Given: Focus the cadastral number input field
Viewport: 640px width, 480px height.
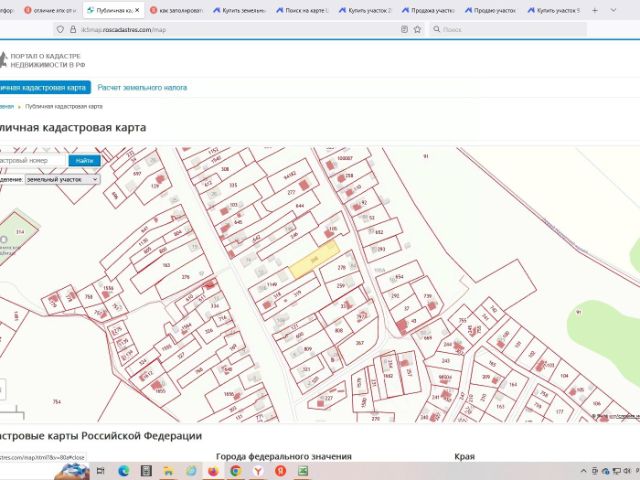Looking at the screenshot, I should pos(33,160).
